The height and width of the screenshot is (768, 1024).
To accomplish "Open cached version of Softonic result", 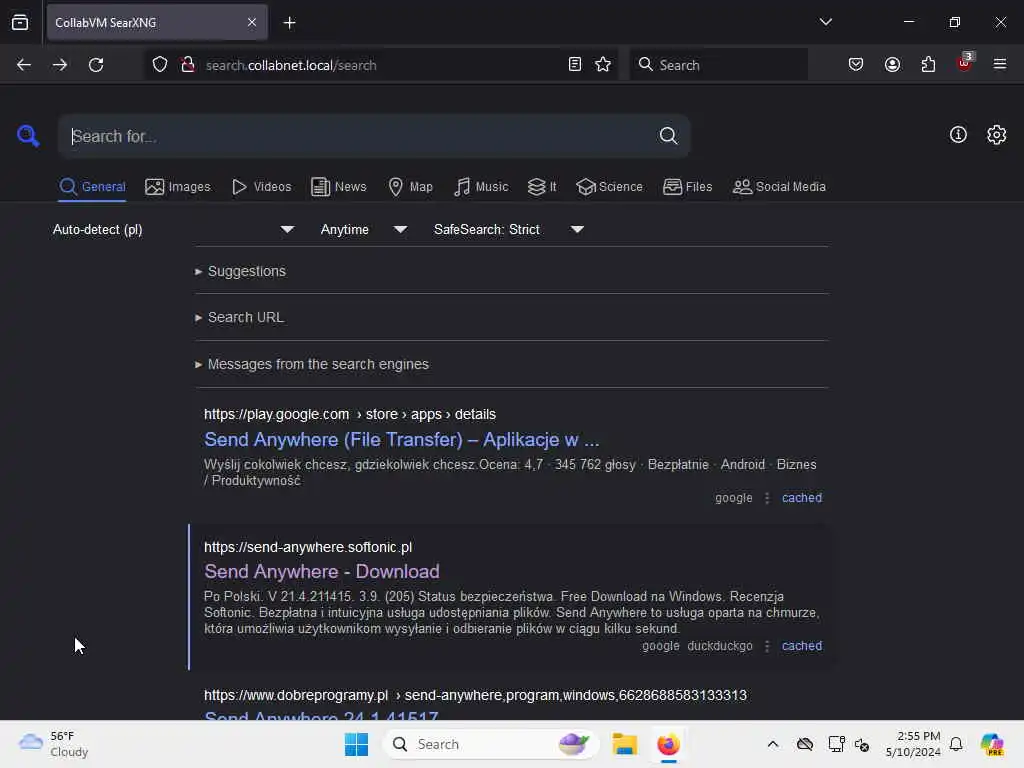I will point(801,646).
